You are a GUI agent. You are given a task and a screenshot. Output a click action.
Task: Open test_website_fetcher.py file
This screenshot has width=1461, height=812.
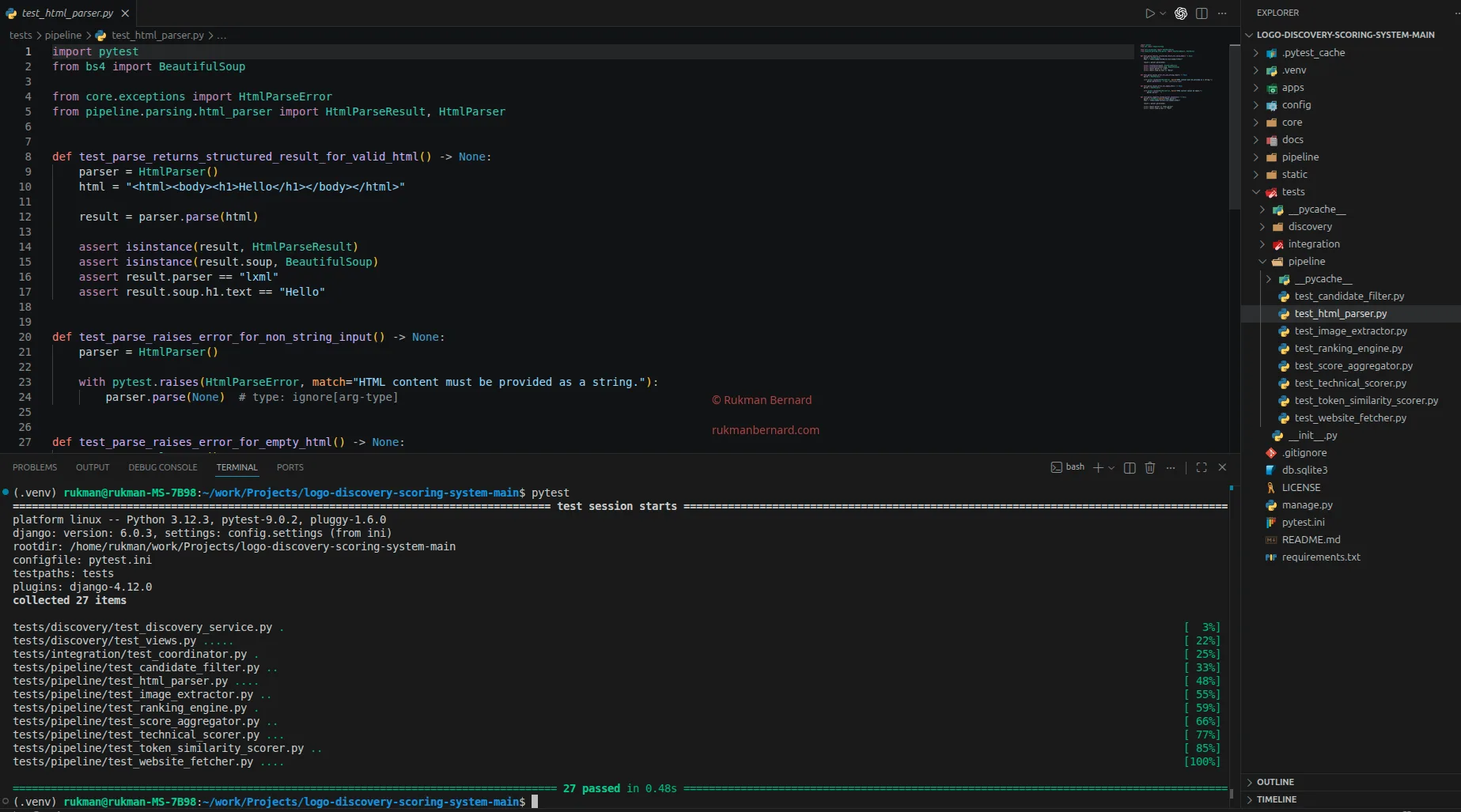click(x=1351, y=418)
